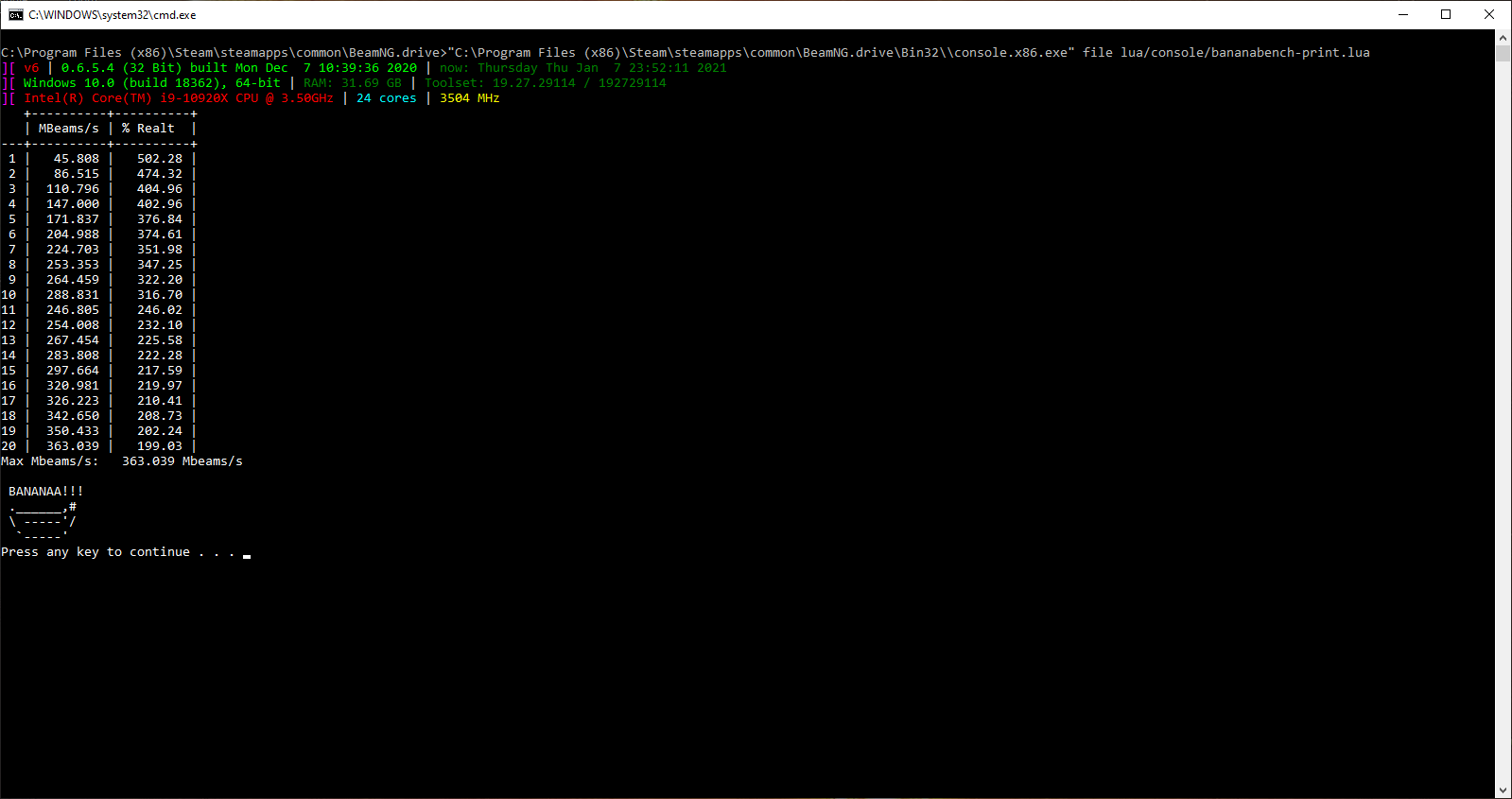
Task: Click the value 204.988 in row 6
Action: [73, 234]
